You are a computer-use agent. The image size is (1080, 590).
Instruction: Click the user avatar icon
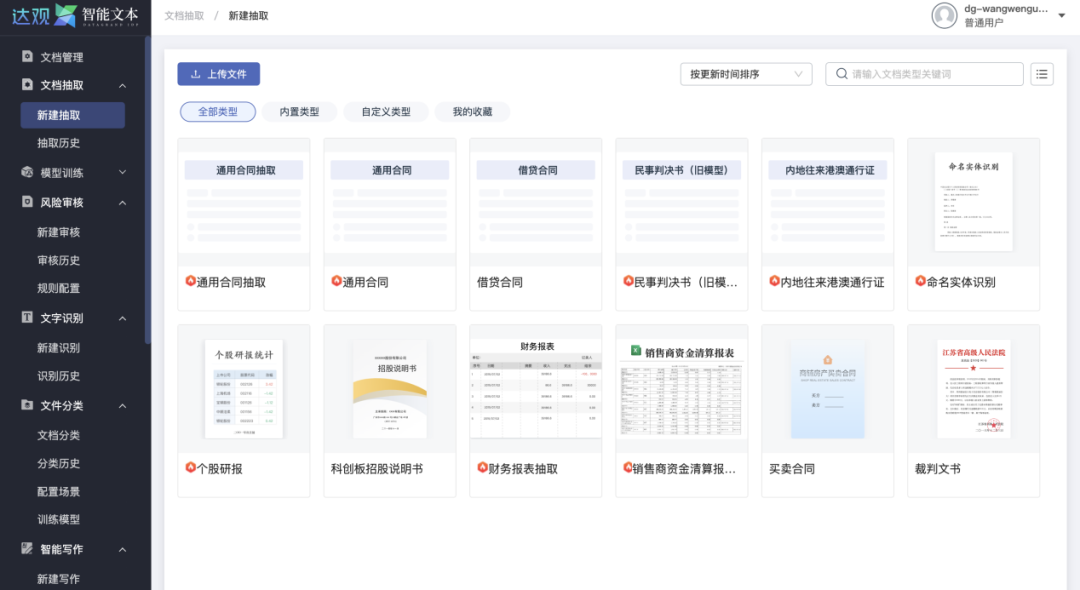coord(944,15)
